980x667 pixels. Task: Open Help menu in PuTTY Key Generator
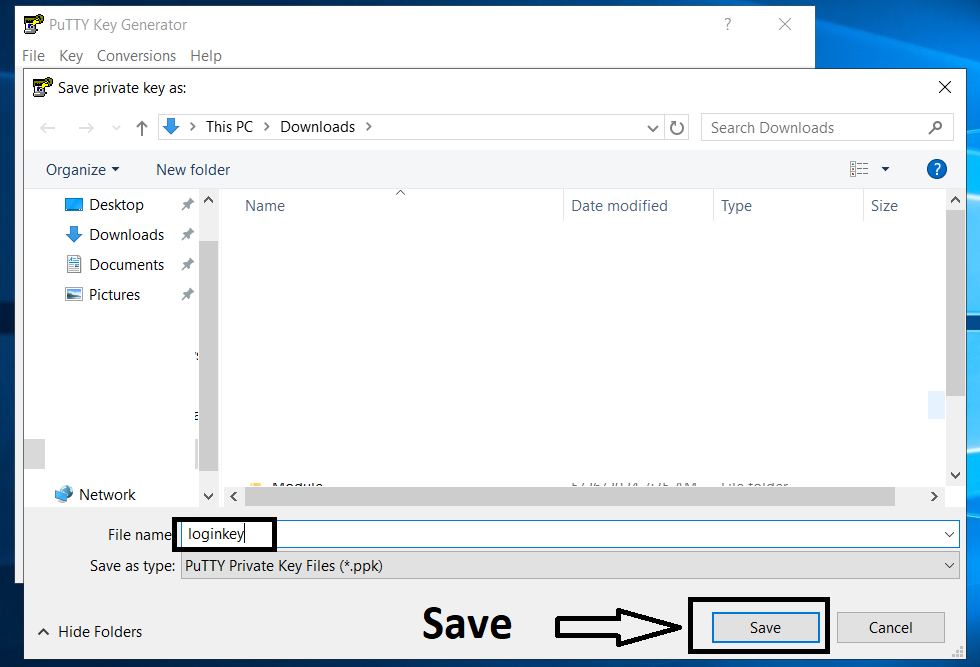[x=206, y=56]
